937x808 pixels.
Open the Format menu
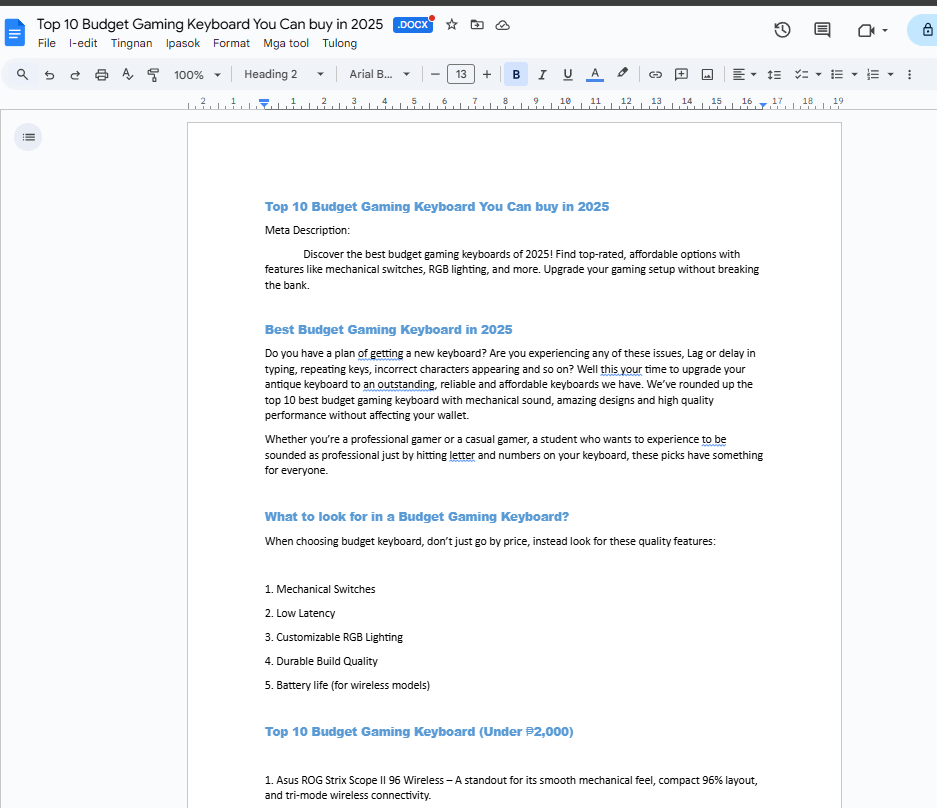(x=231, y=43)
